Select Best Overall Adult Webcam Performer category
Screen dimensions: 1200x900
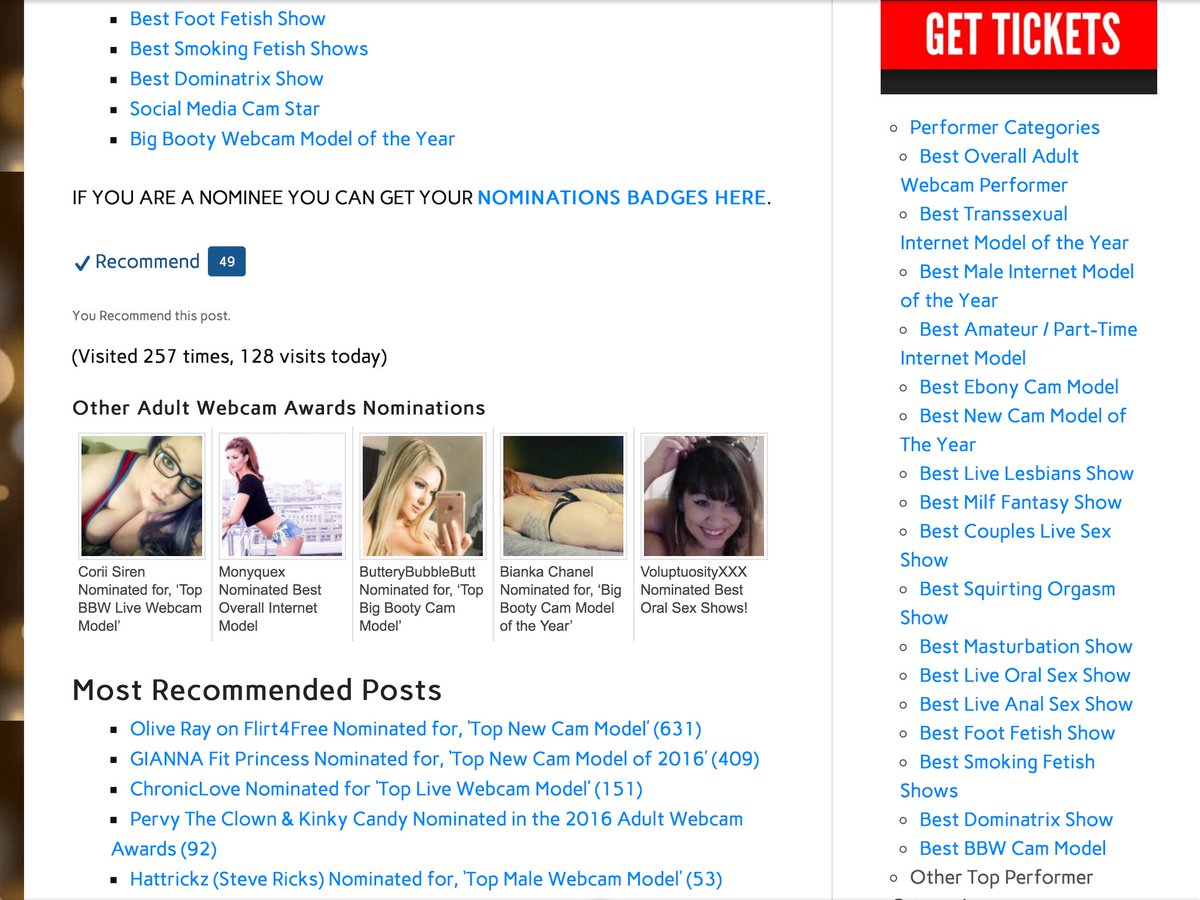[989, 170]
